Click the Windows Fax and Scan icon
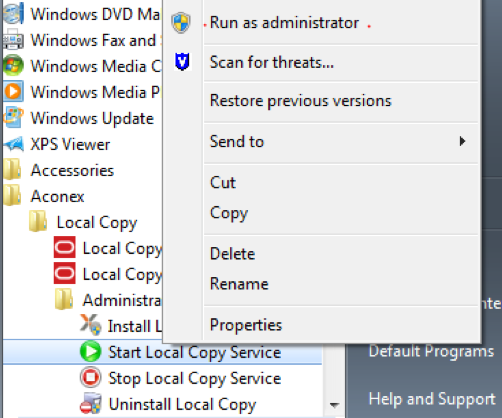Screen dimensions: 502x418 point(13,40)
